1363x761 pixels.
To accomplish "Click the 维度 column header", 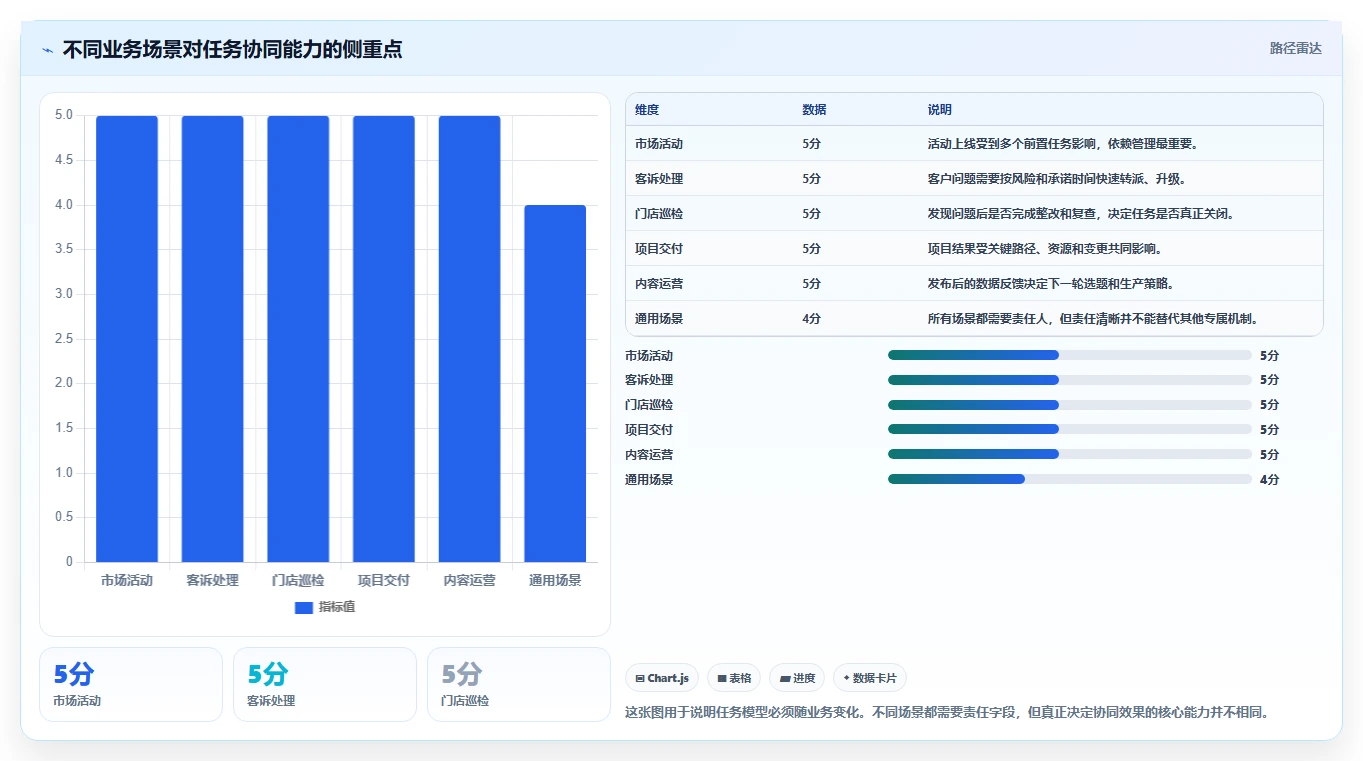I will point(647,110).
